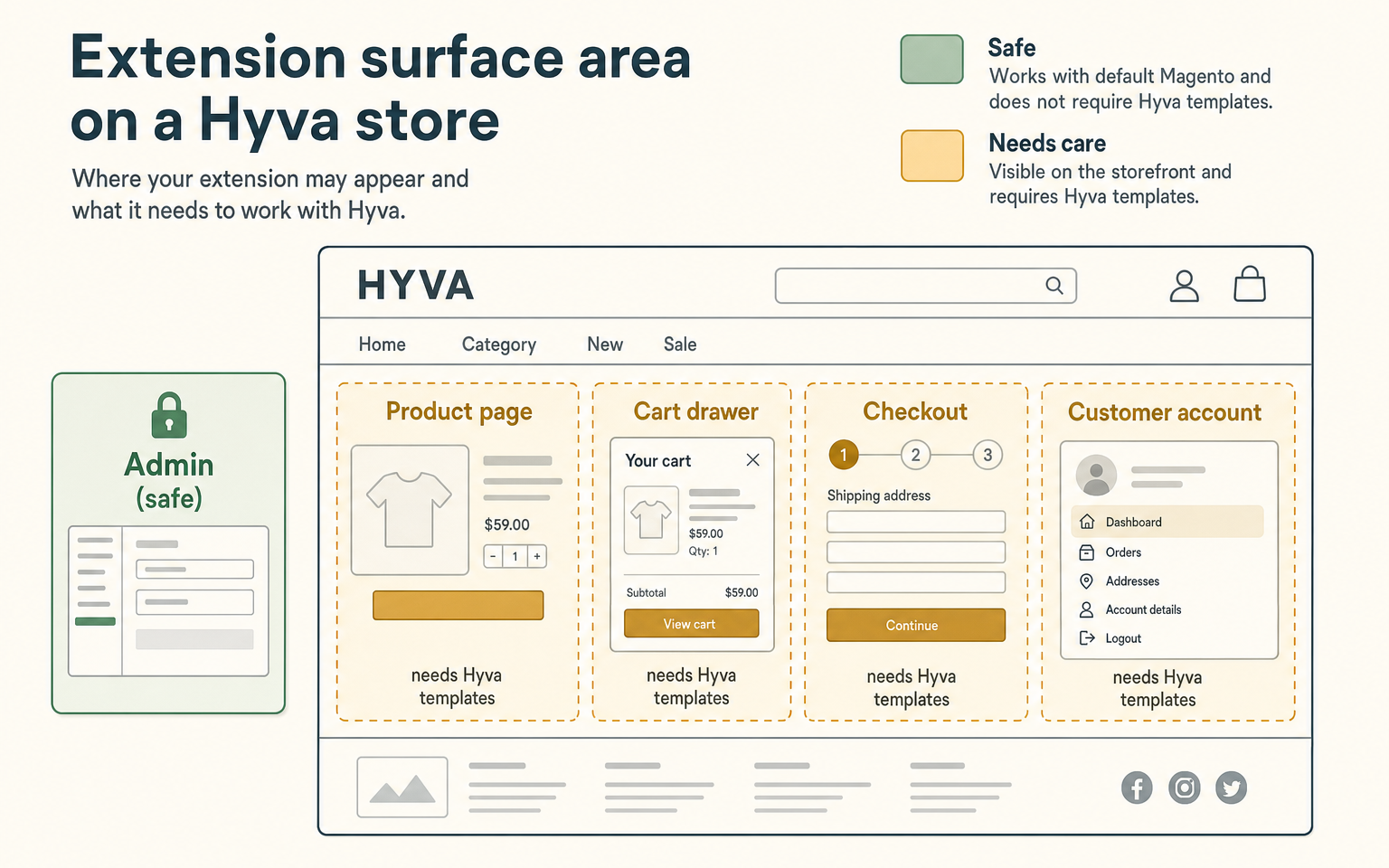Viewport: 1389px width, 868px height.
Task: Open Dashboard in customer account
Action: click(x=1167, y=522)
